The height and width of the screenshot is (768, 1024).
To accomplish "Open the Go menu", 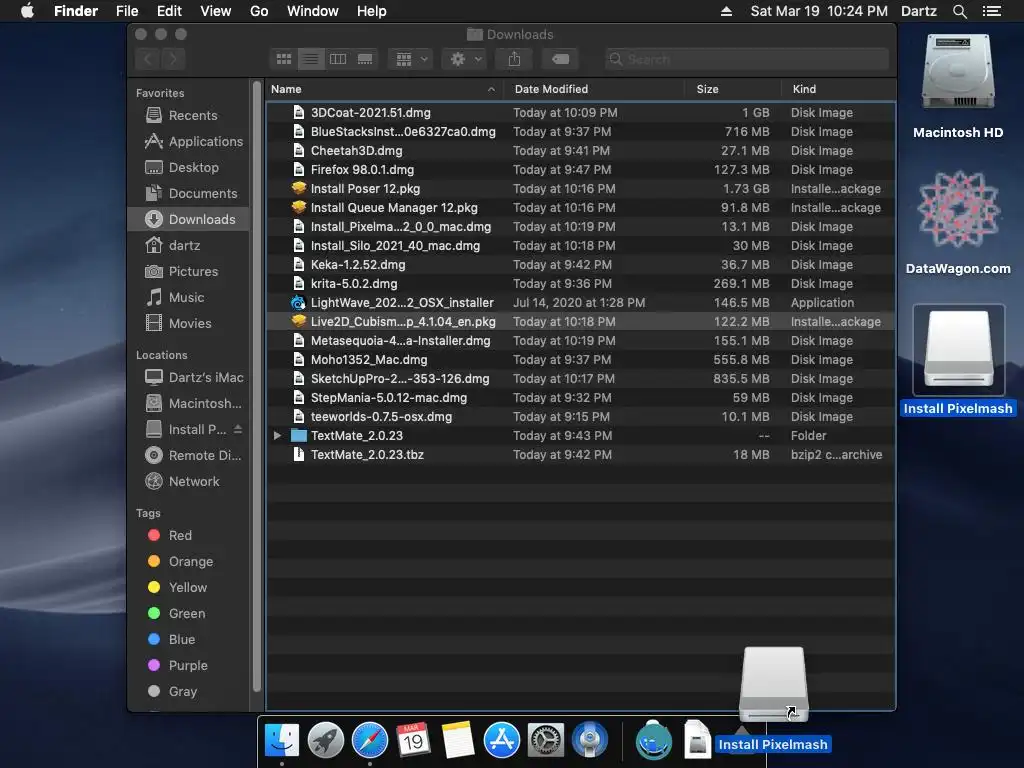I will coord(259,11).
